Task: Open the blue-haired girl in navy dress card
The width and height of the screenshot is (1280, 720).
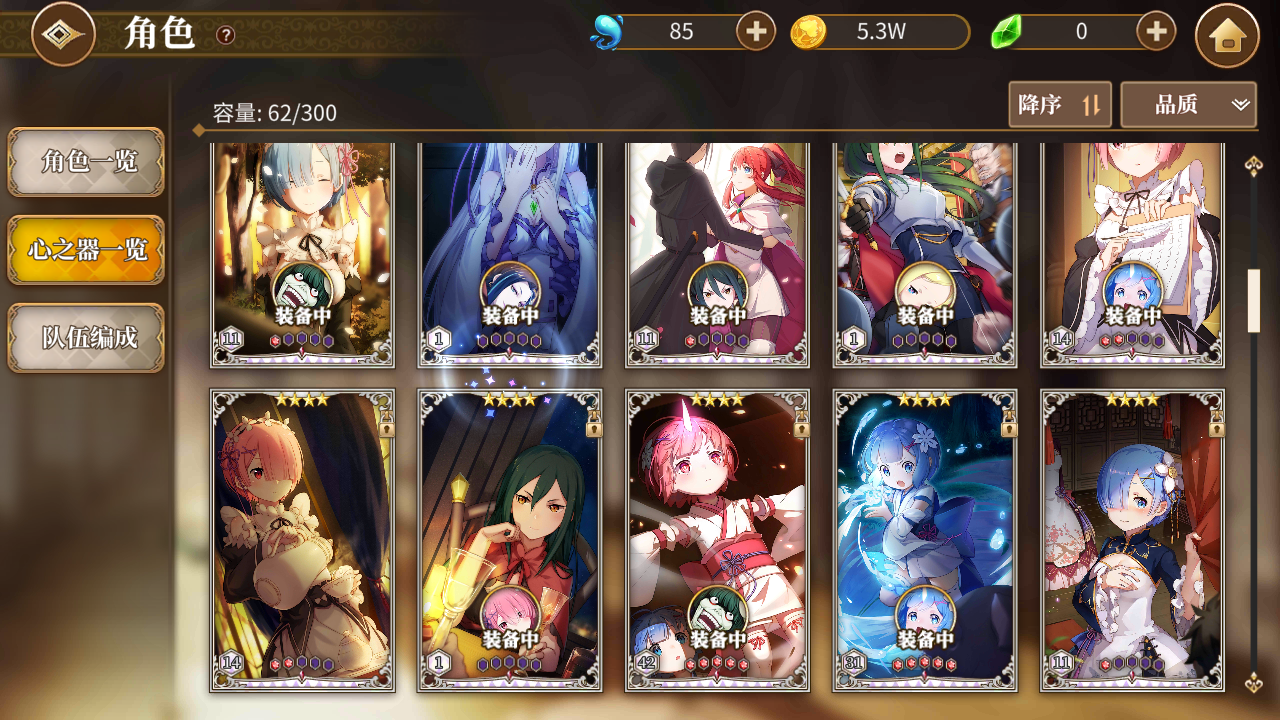Action: tap(1132, 540)
